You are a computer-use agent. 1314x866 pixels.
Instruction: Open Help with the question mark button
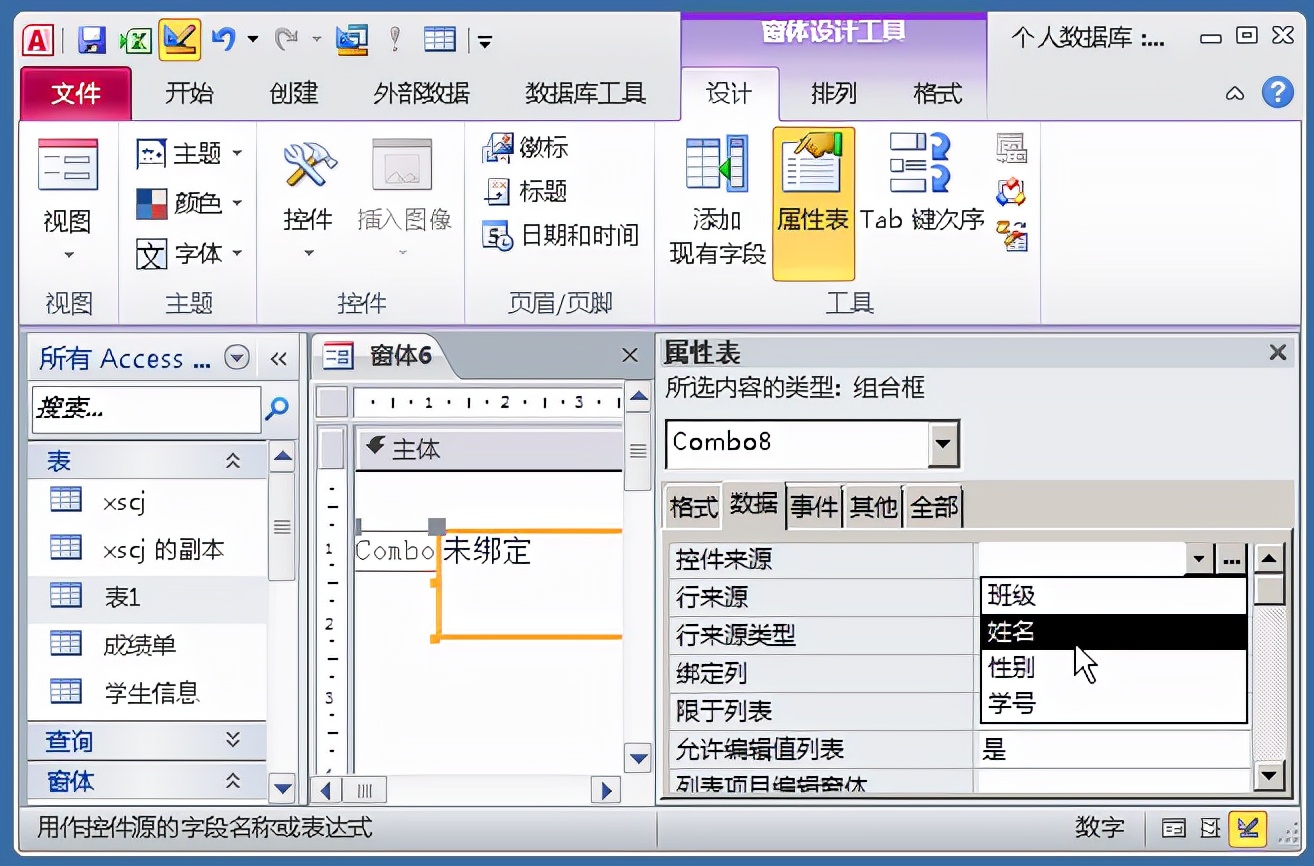1278,94
